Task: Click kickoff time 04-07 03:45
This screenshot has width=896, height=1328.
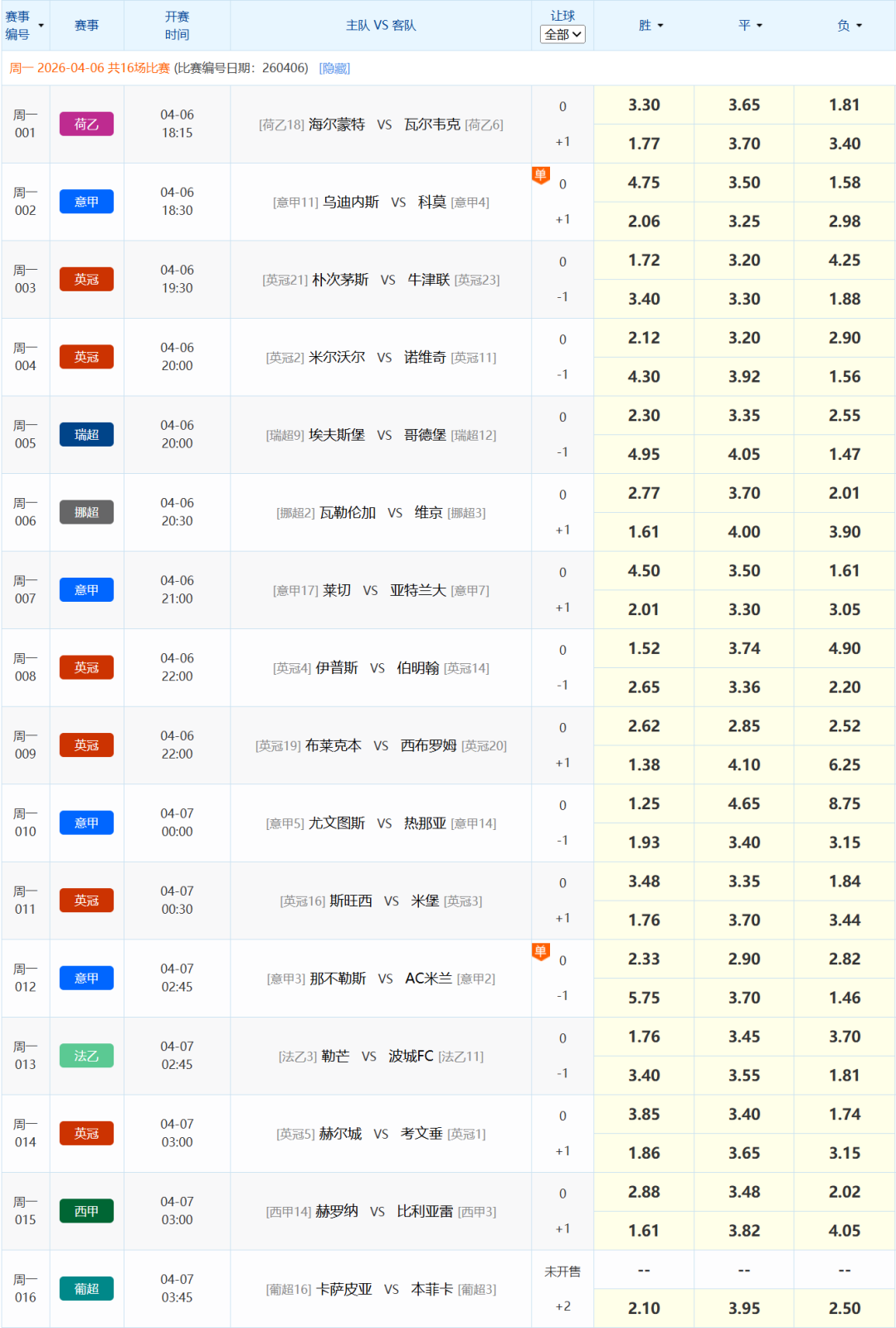Action: click(x=177, y=1289)
